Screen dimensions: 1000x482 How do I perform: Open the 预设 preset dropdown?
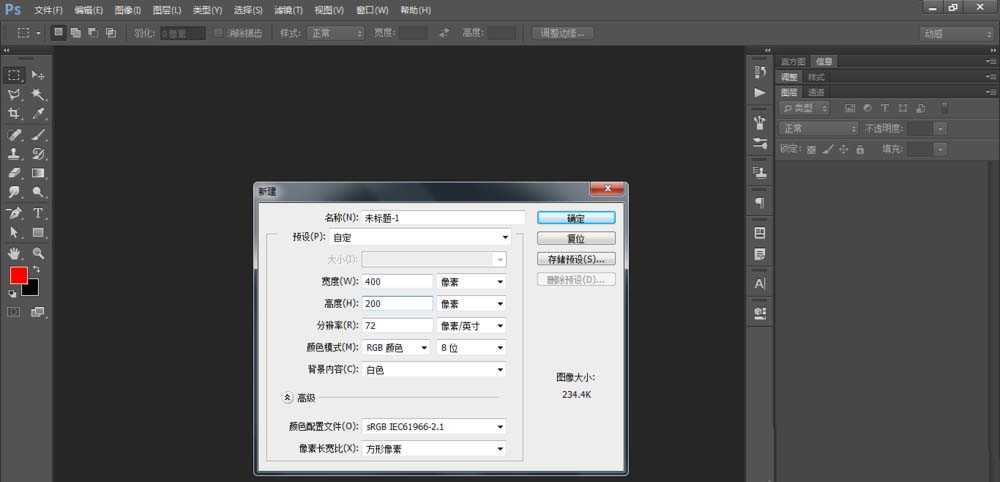click(420, 237)
